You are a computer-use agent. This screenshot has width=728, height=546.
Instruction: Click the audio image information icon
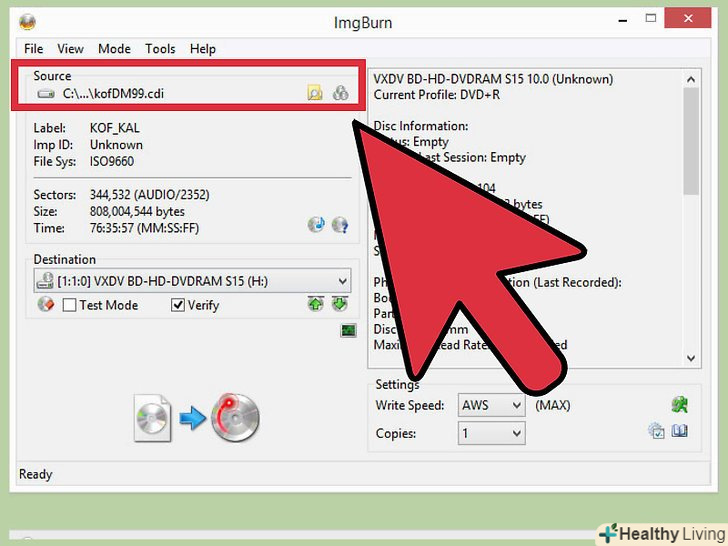(316, 225)
